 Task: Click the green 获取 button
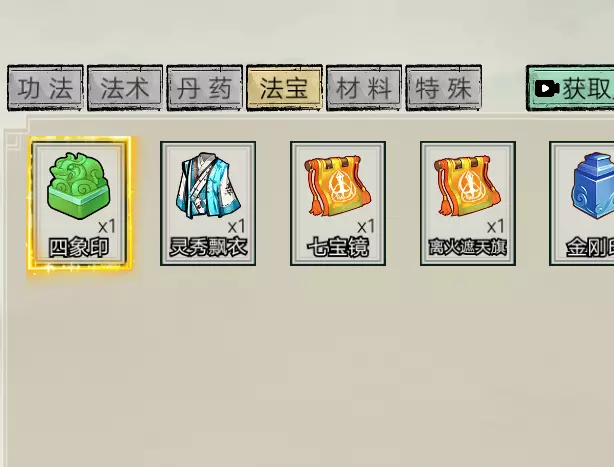tap(570, 88)
